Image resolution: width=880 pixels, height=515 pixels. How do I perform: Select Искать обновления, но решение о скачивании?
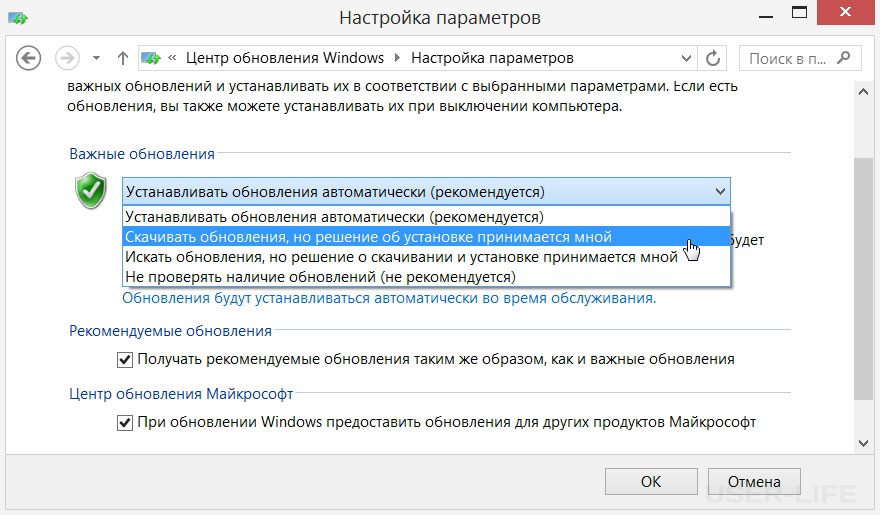427,257
